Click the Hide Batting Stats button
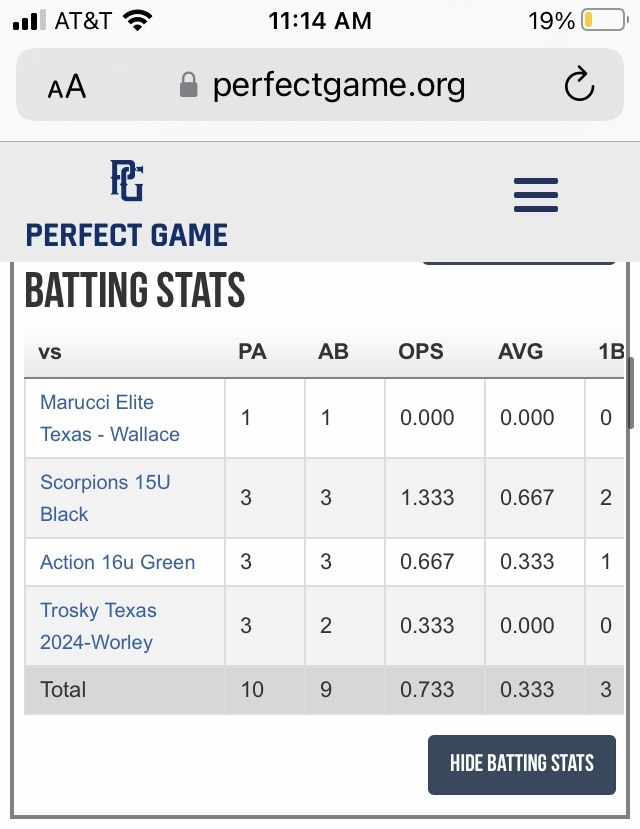The image size is (640, 829). click(522, 764)
